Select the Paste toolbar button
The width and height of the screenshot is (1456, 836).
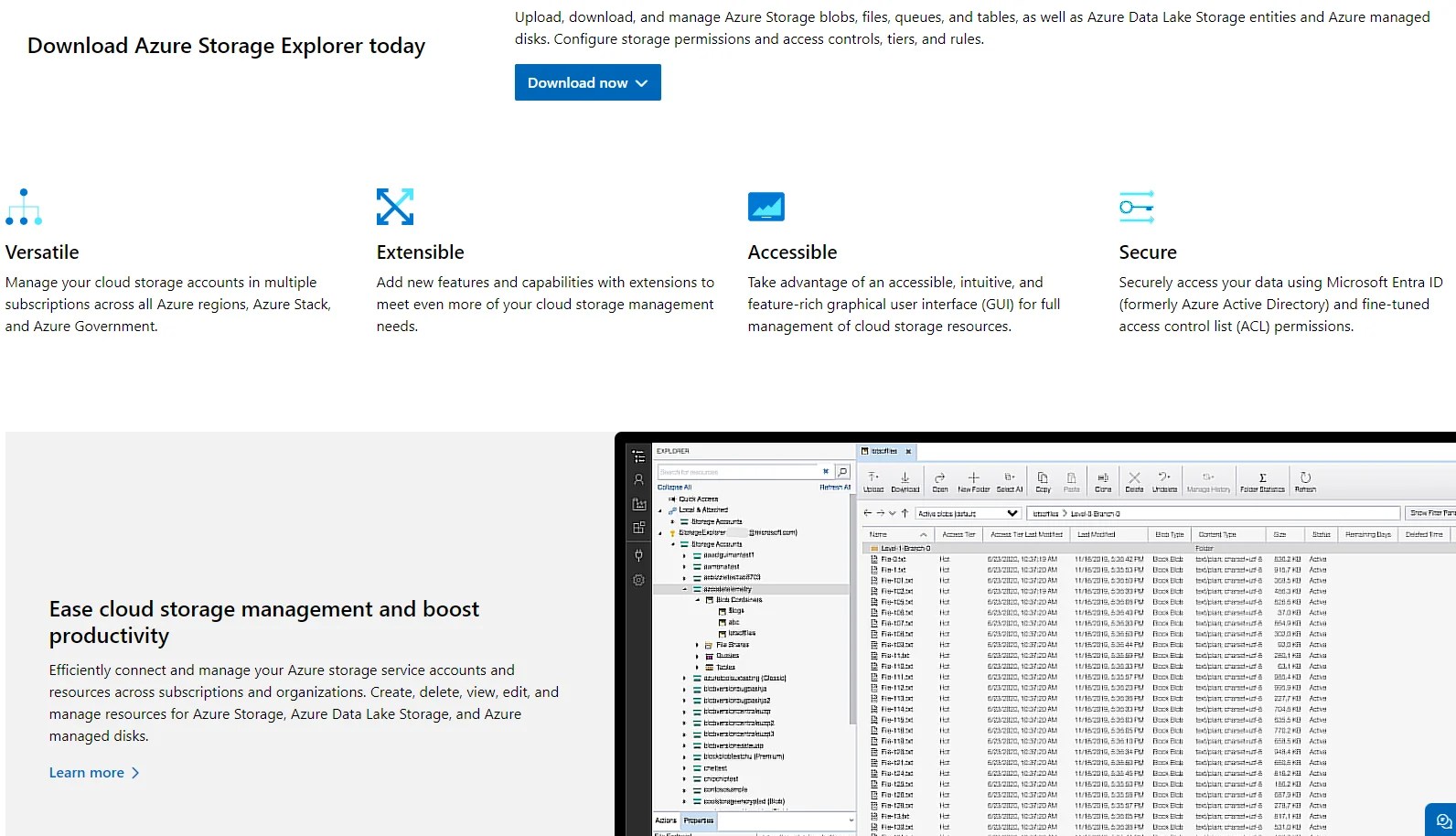pyautogui.click(x=1072, y=482)
